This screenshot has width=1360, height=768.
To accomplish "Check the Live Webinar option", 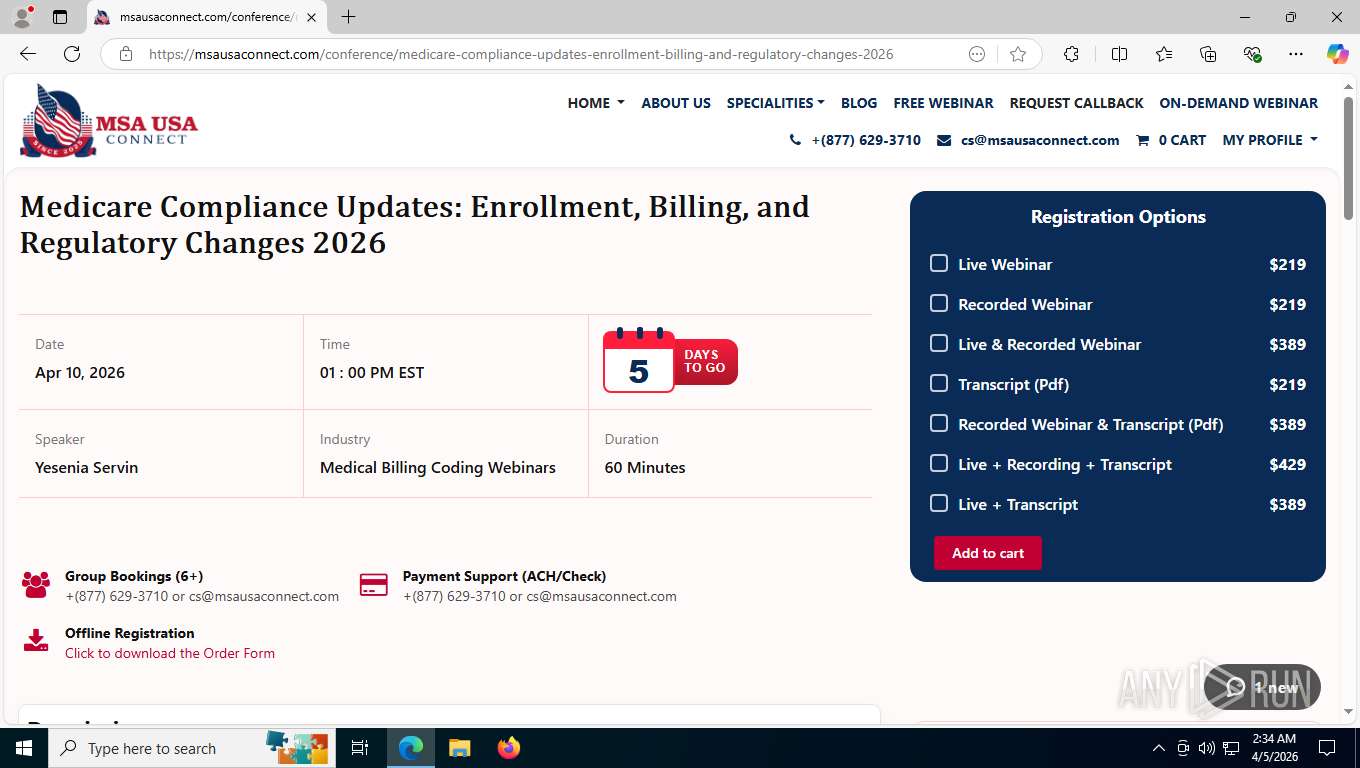I will pos(939,263).
